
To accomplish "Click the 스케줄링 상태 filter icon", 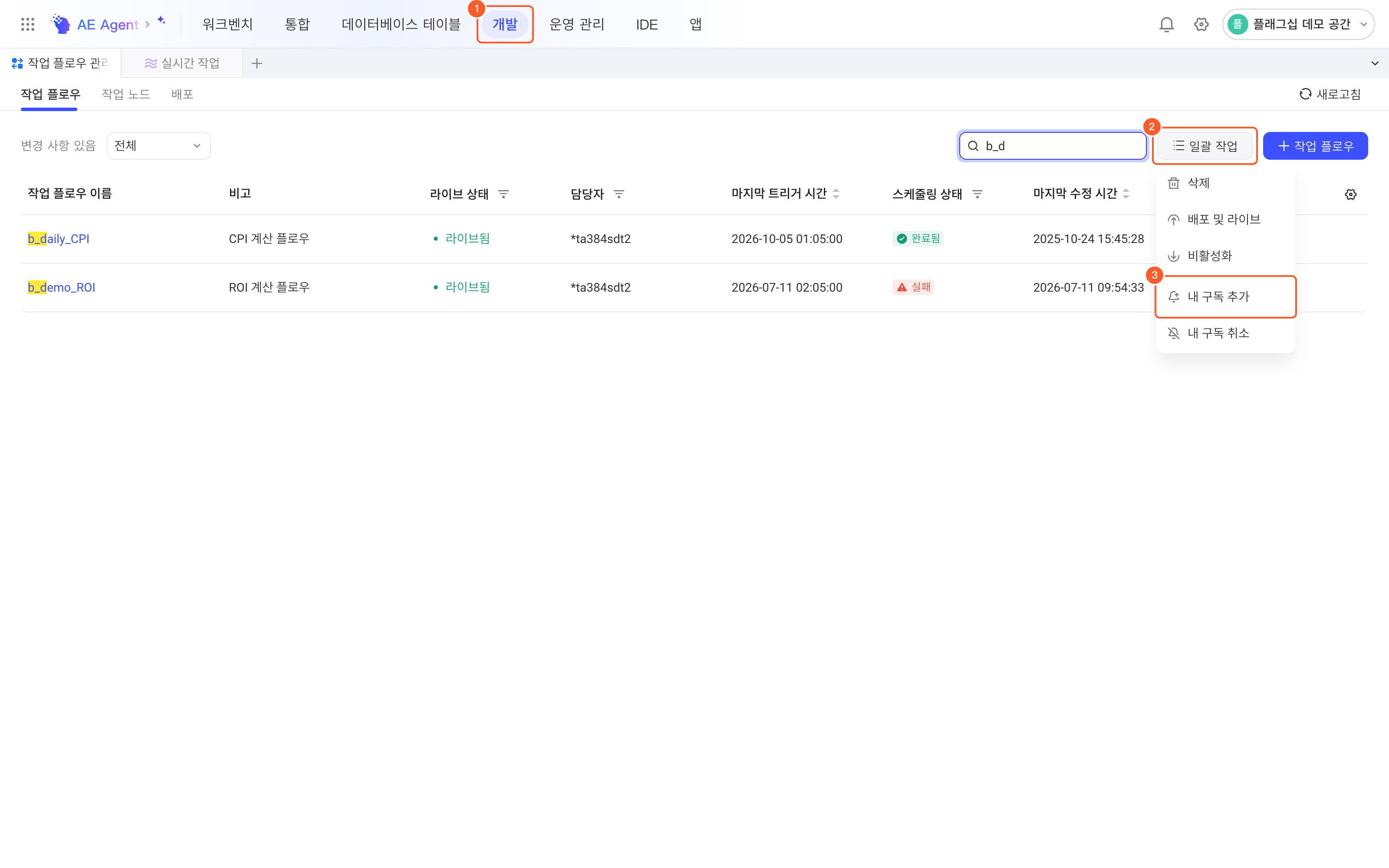I will (978, 194).
